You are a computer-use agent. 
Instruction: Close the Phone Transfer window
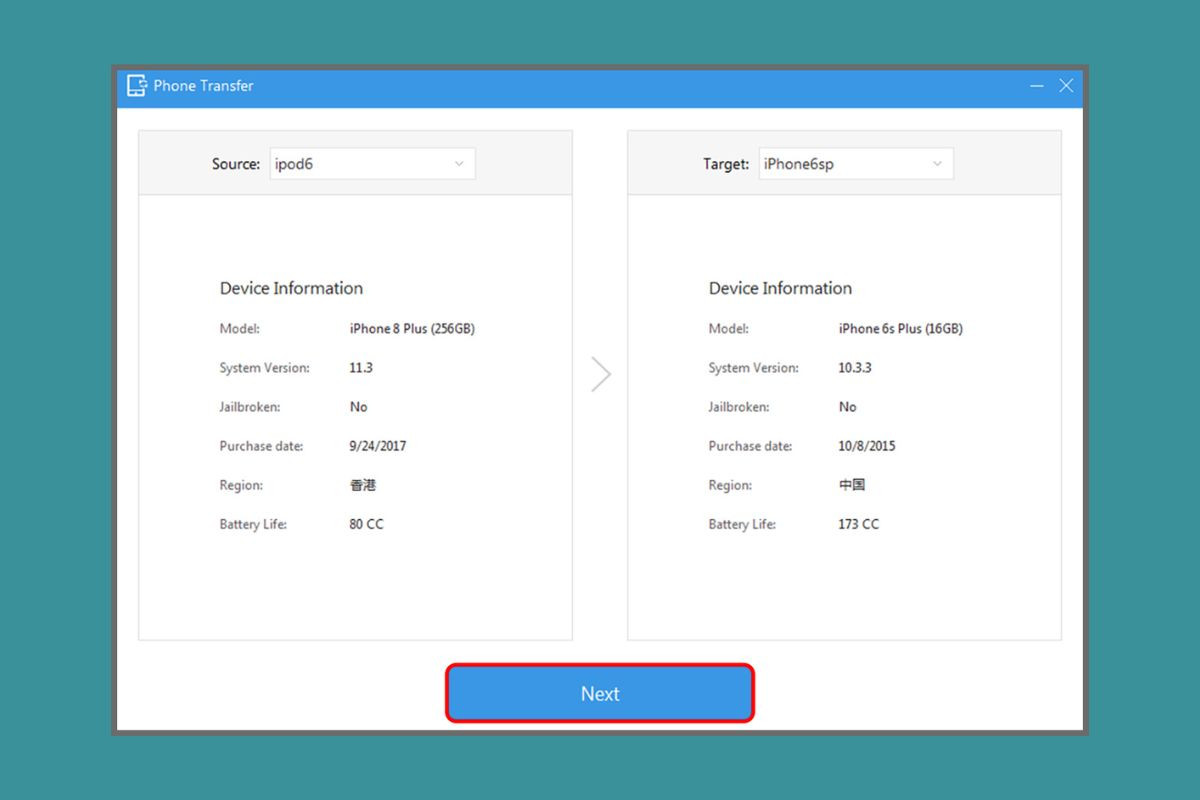(1066, 86)
